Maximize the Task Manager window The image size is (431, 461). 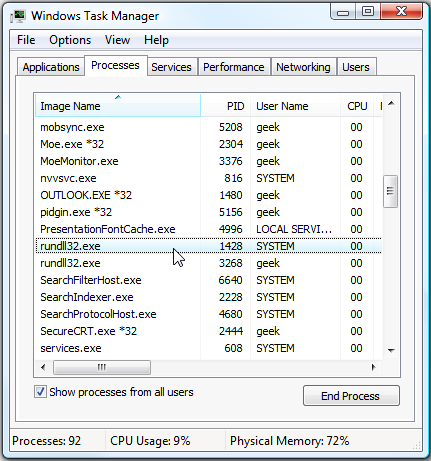pyautogui.click(x=368, y=12)
